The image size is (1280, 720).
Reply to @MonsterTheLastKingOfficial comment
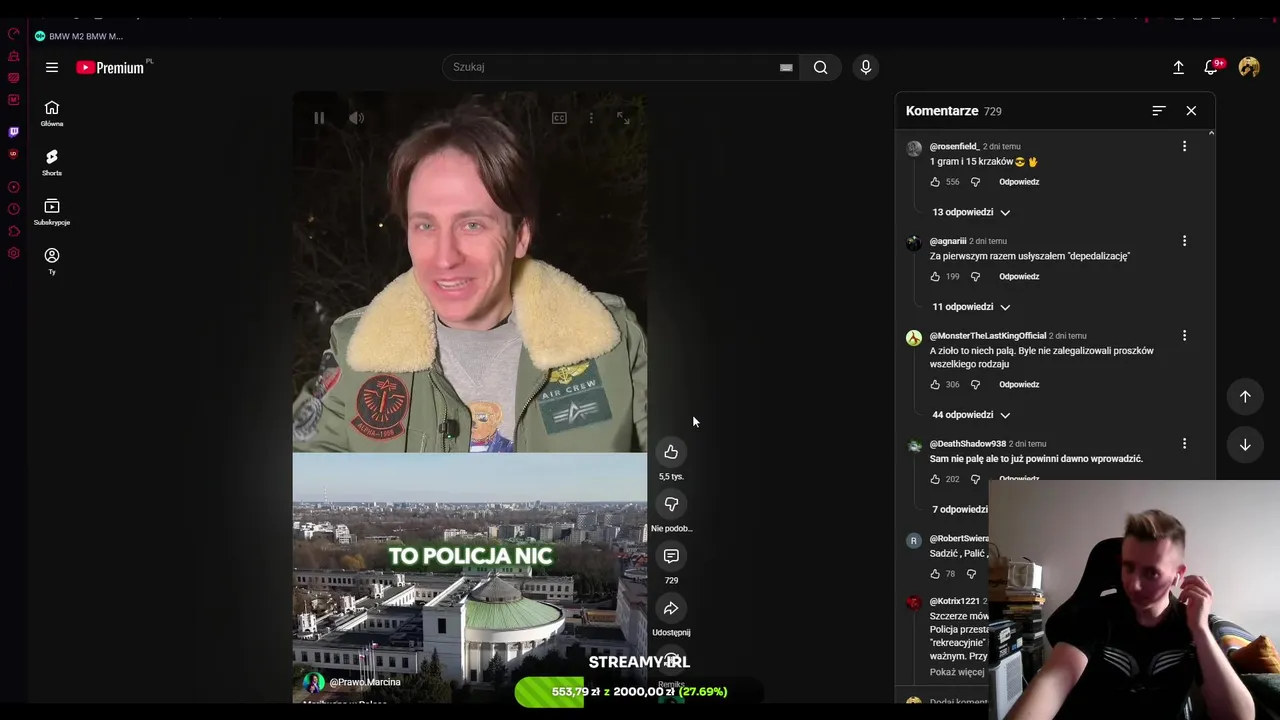(x=1019, y=384)
